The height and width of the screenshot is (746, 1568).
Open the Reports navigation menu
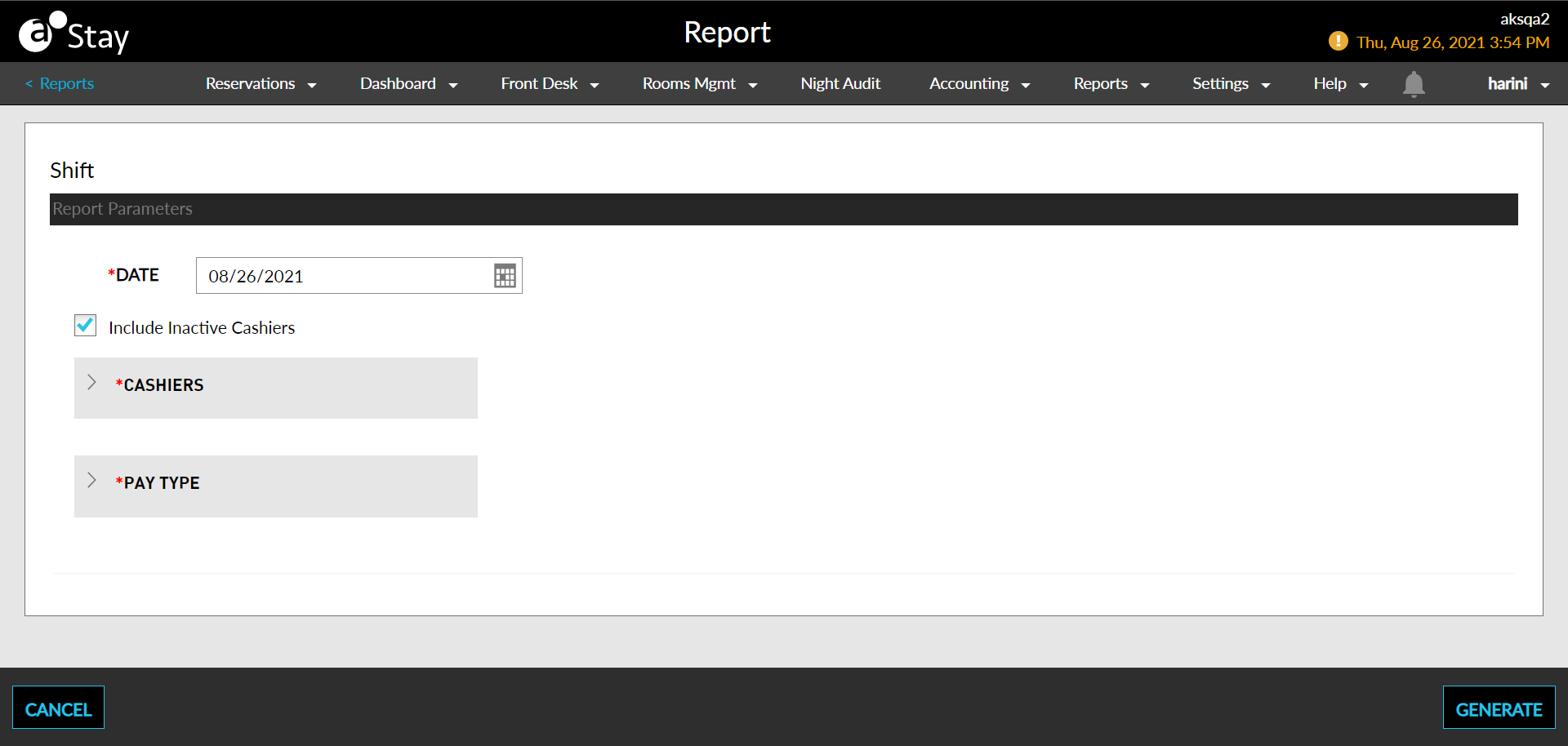1111,84
